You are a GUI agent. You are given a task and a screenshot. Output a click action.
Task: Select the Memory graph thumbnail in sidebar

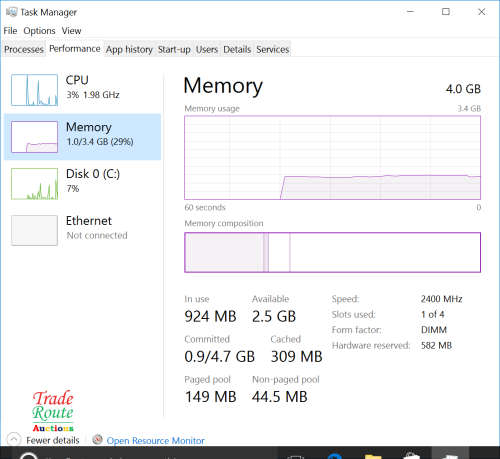(34, 137)
